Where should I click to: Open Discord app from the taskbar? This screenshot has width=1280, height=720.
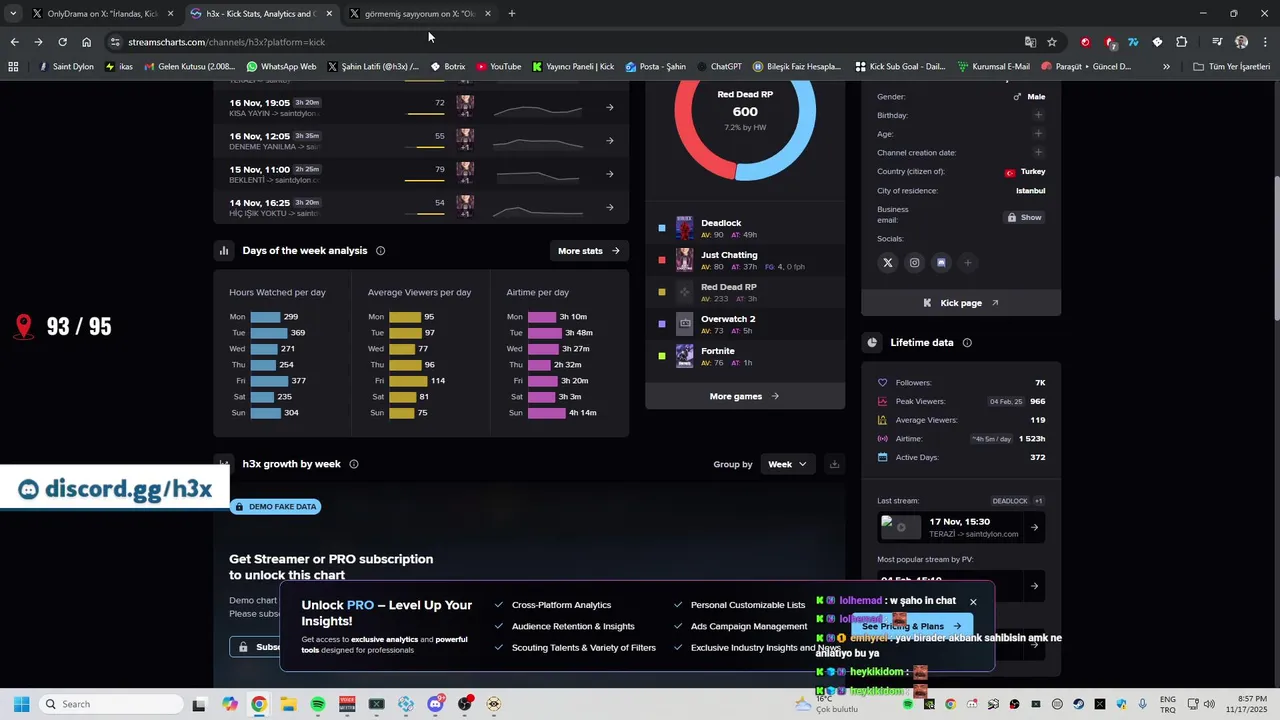[x=435, y=704]
